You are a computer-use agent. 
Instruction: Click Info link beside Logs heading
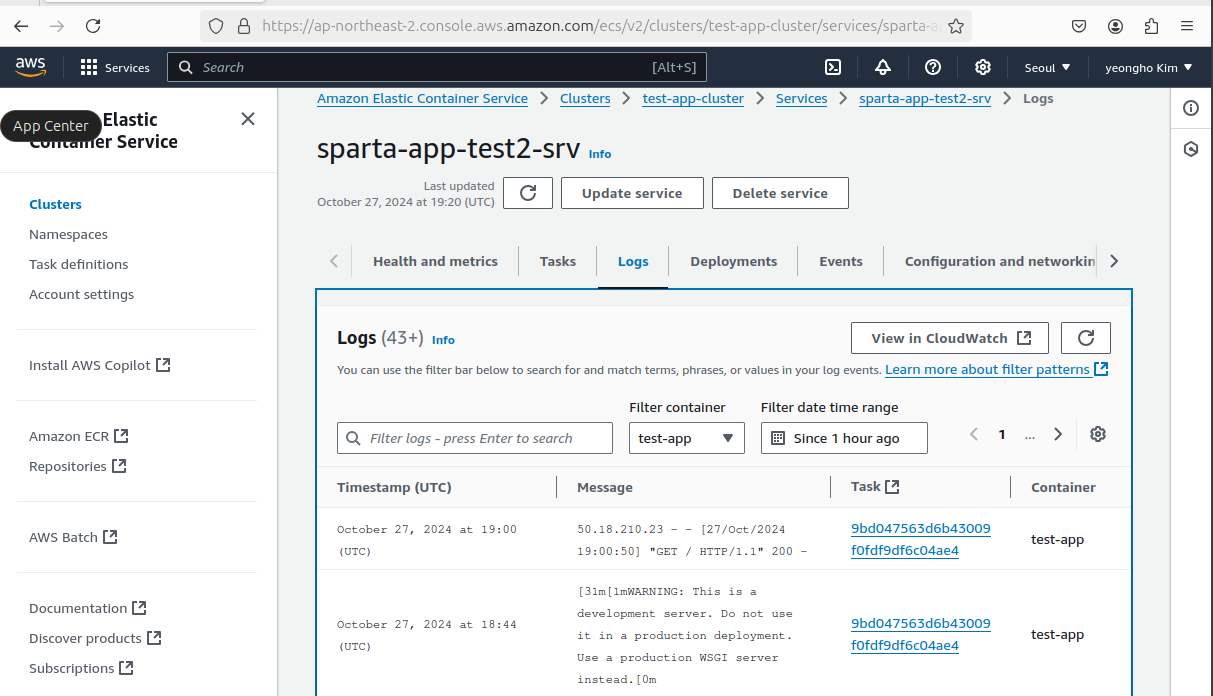point(443,340)
